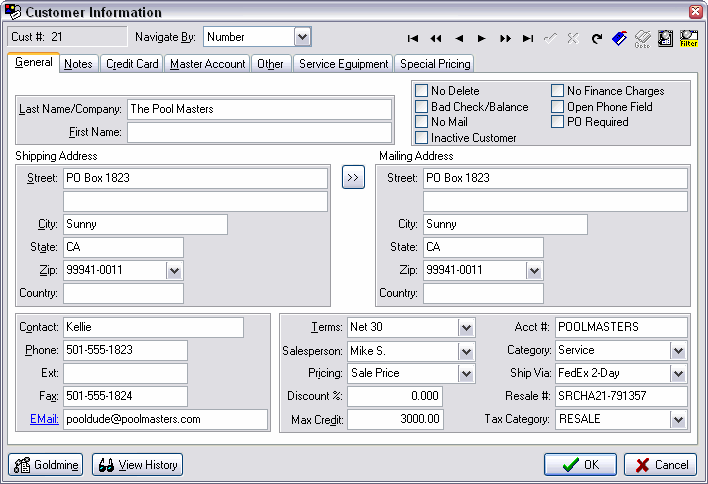708x484 pixels.
Task: Click the Contact field showing Kellie
Action: [x=153, y=327]
